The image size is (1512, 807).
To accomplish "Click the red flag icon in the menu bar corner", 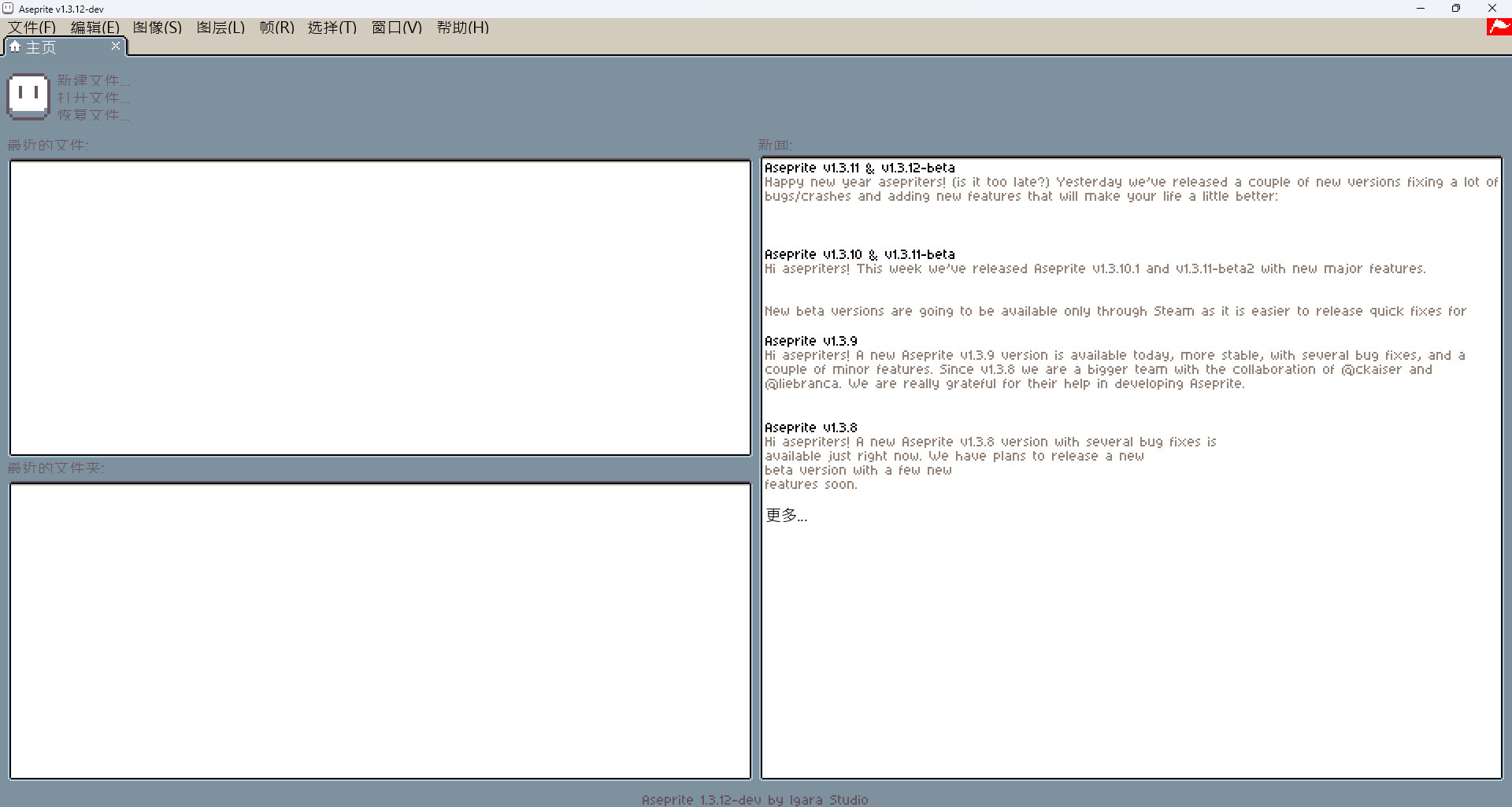I will click(1498, 28).
